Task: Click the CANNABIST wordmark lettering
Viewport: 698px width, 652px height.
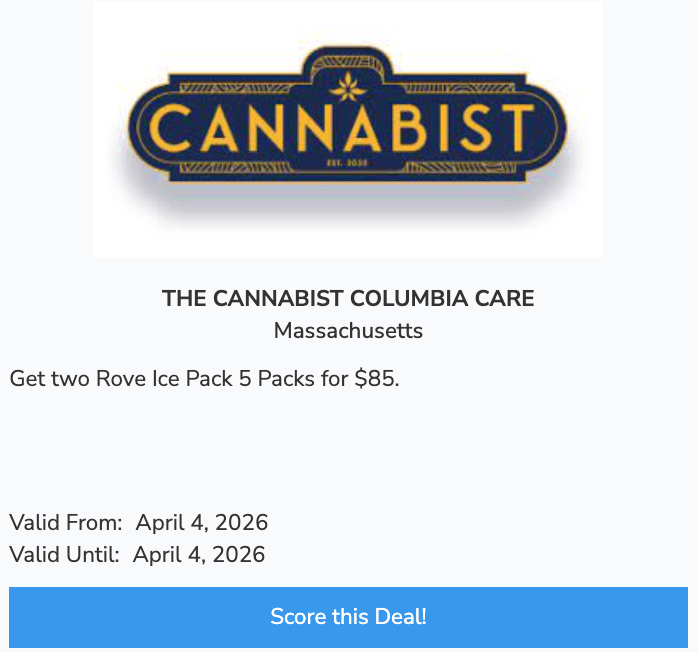Action: click(x=341, y=128)
